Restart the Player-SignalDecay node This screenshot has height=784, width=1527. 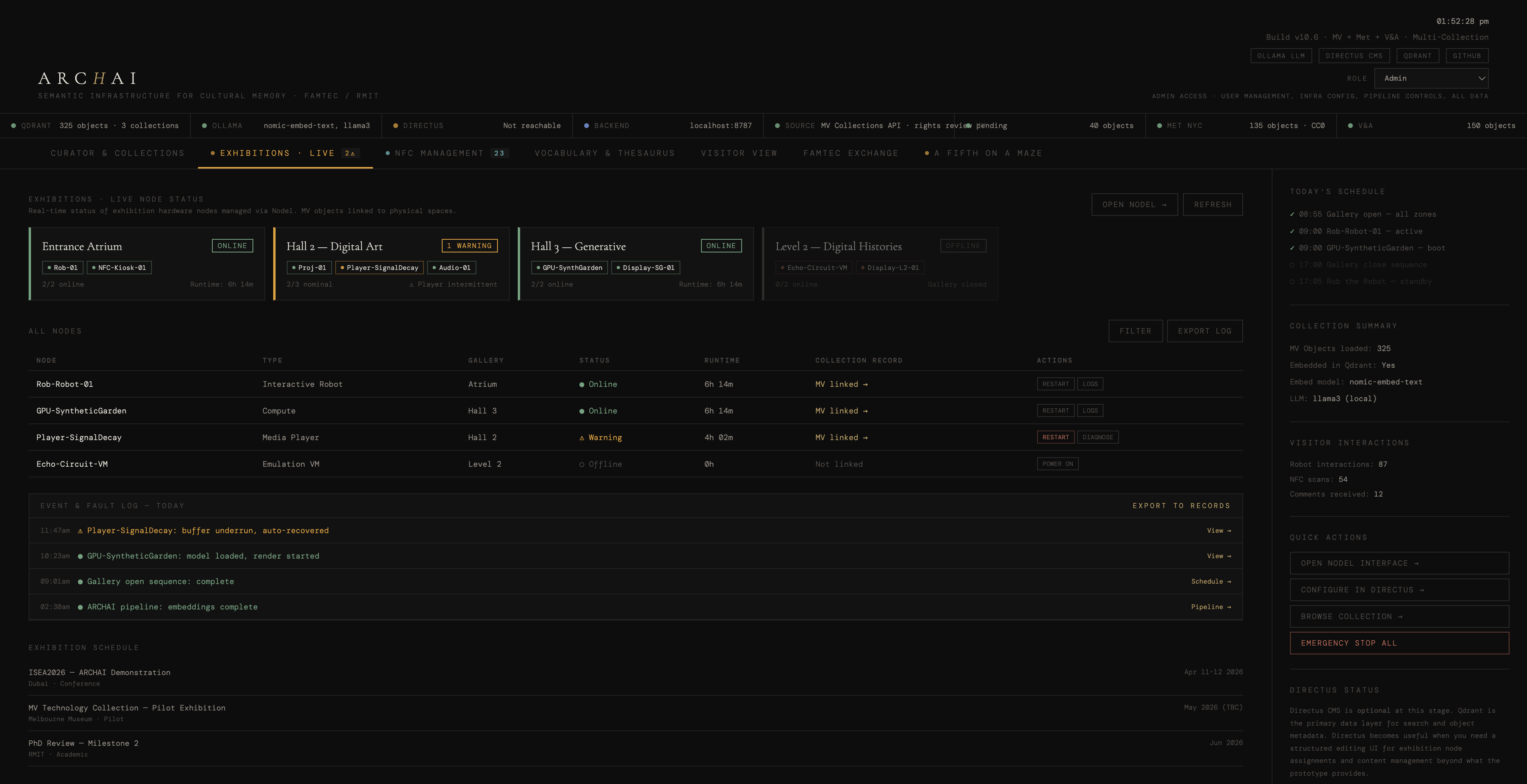click(1055, 437)
